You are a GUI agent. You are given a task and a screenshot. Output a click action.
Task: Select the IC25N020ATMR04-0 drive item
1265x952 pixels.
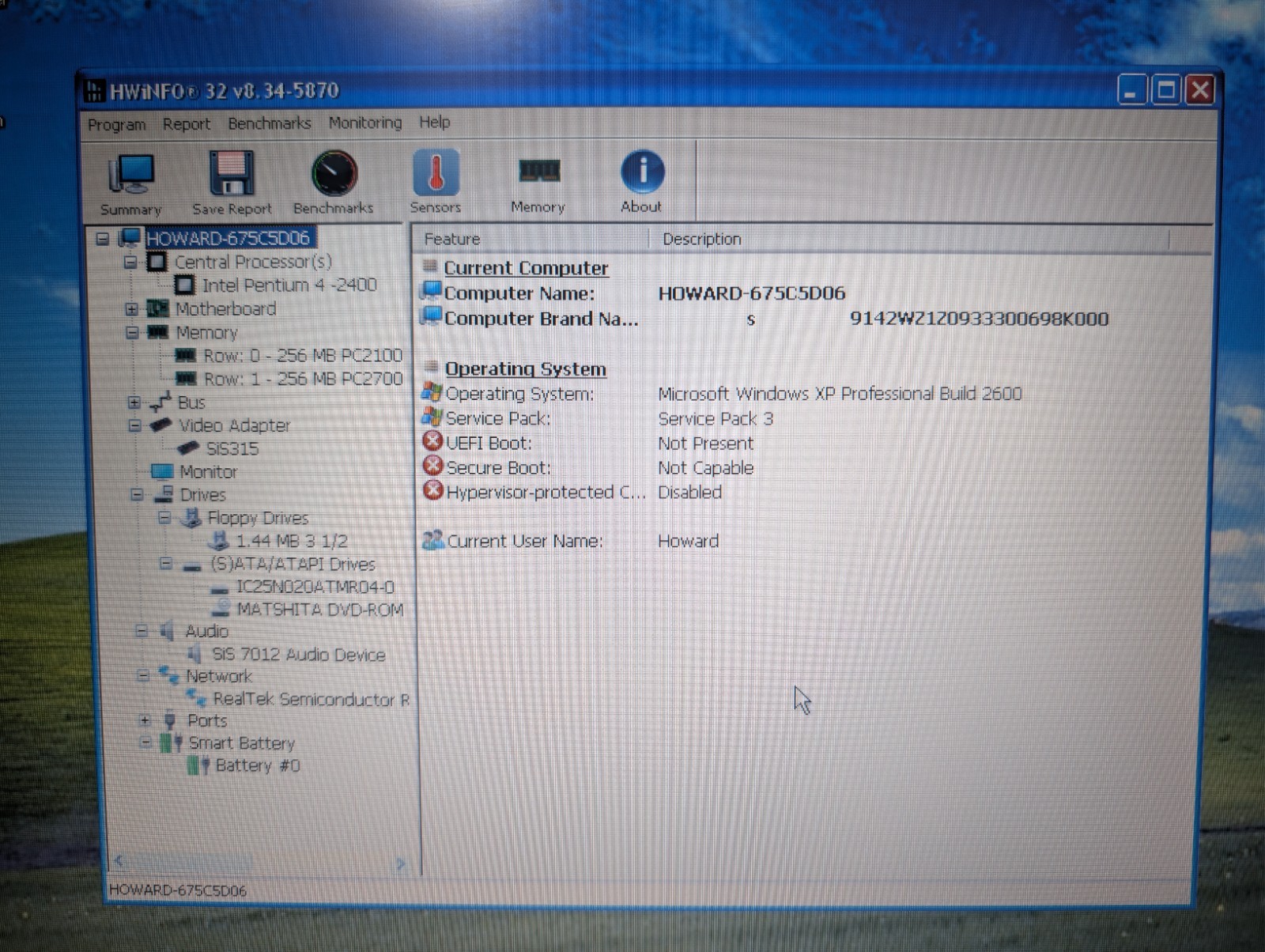tap(315, 587)
